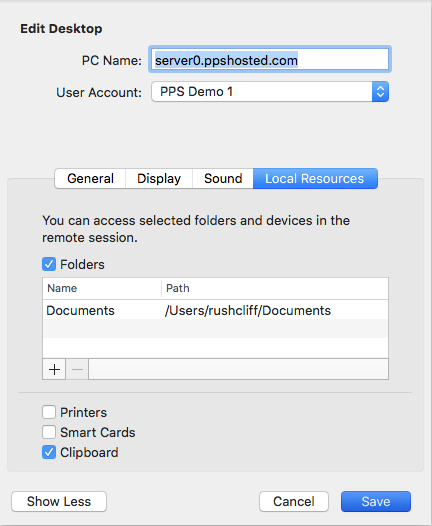Switch to the Display tab
432x526 pixels.
[159, 178]
